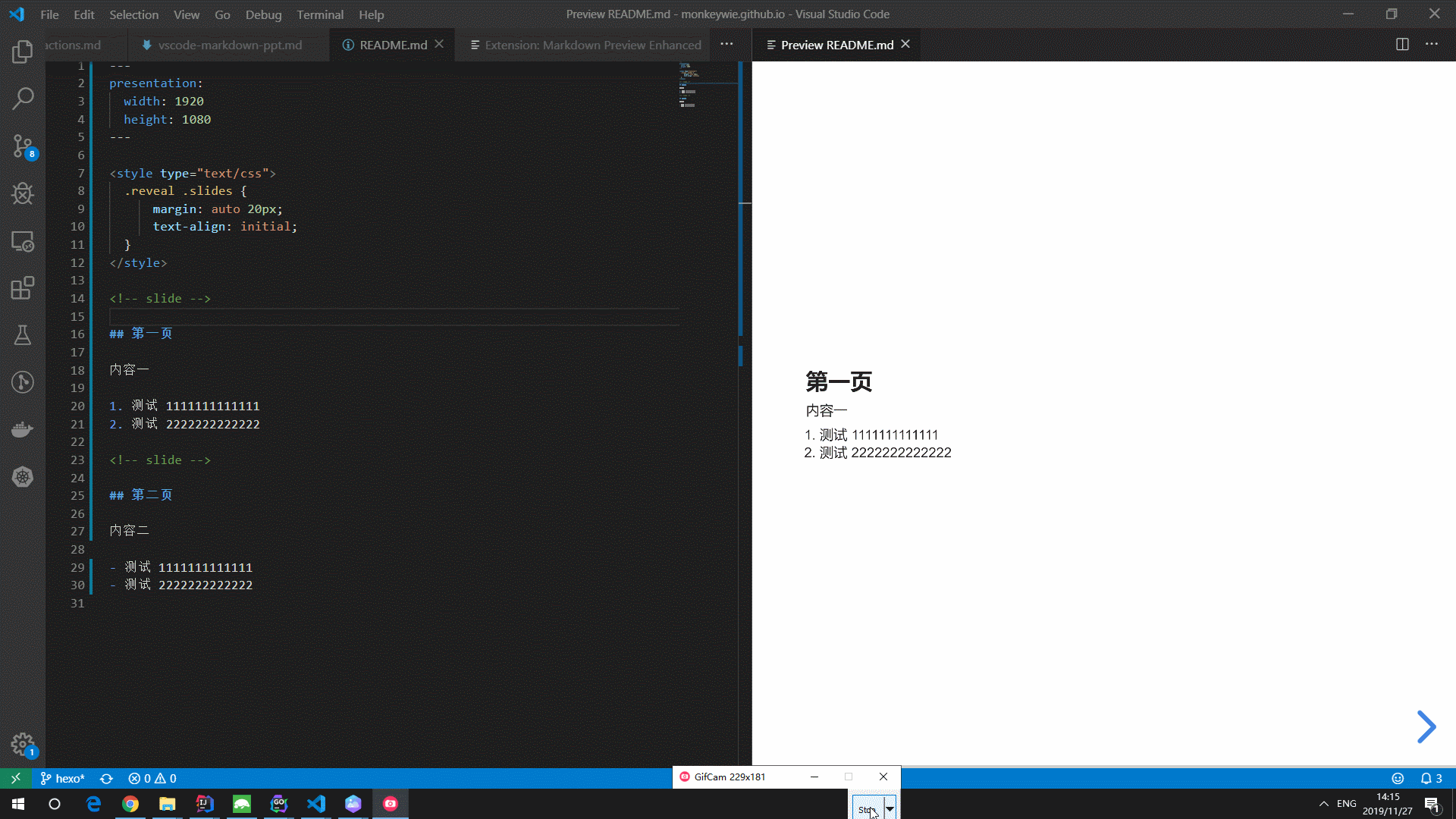Open the Explorer sidebar
Viewport: 1456px width, 819px height.
(x=23, y=52)
